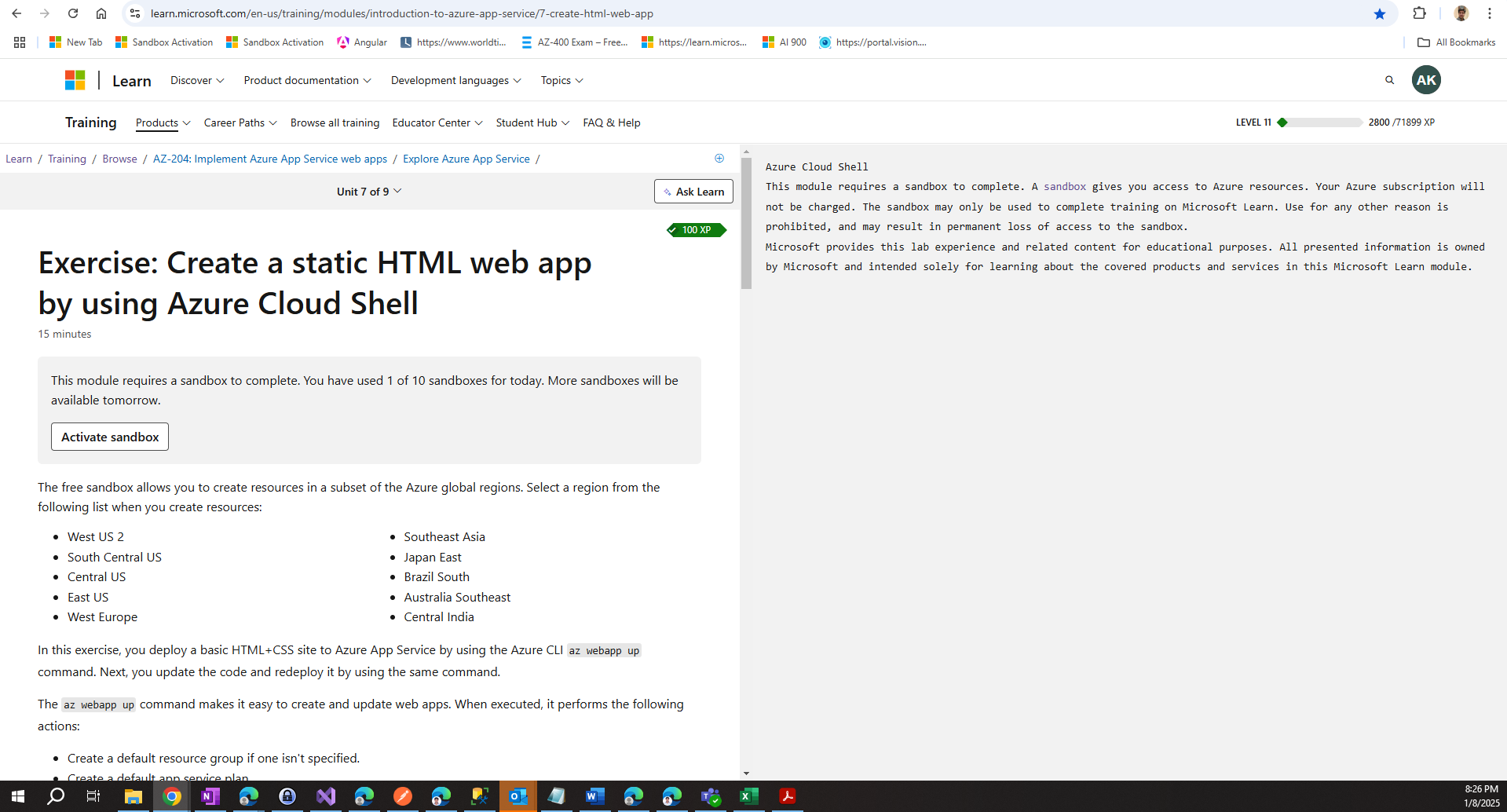1507x812 pixels.
Task: Open the sandbox link in Cloud Shell text
Action: point(1065,187)
